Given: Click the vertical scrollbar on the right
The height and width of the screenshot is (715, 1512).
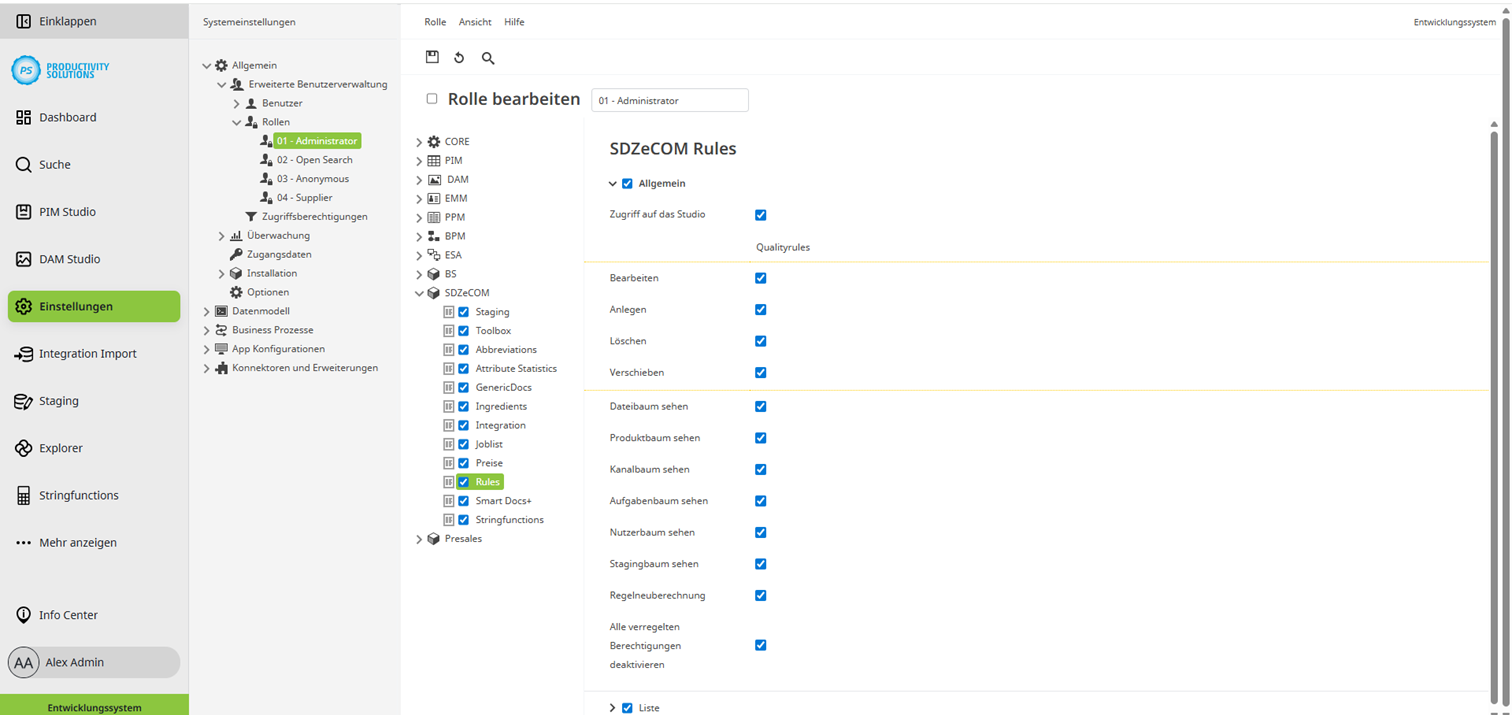Looking at the screenshot, I should [x=1494, y=400].
